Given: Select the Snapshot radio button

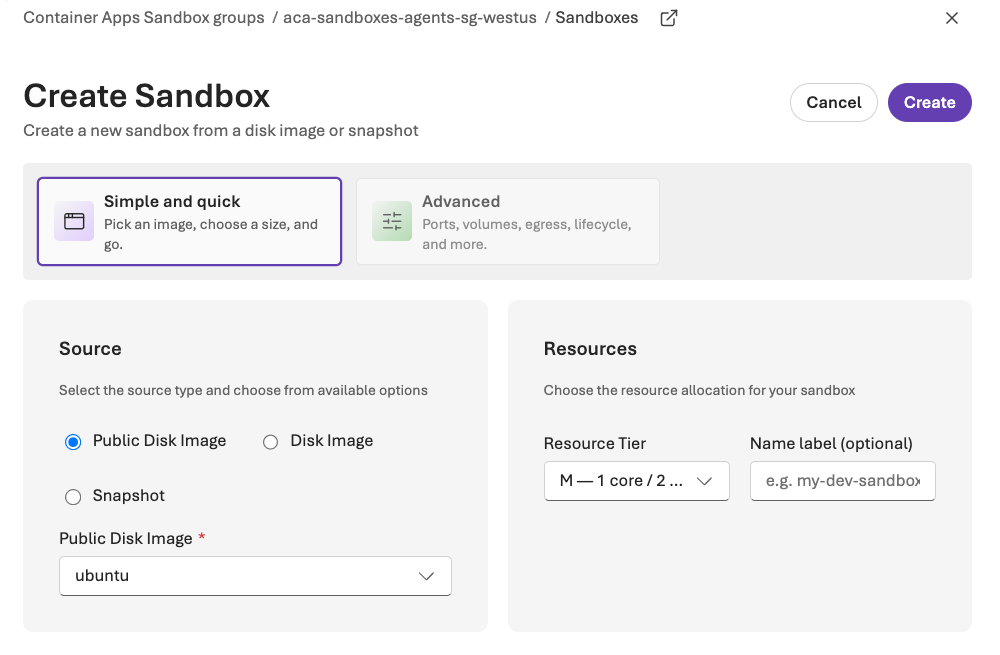Looking at the screenshot, I should click(73, 497).
